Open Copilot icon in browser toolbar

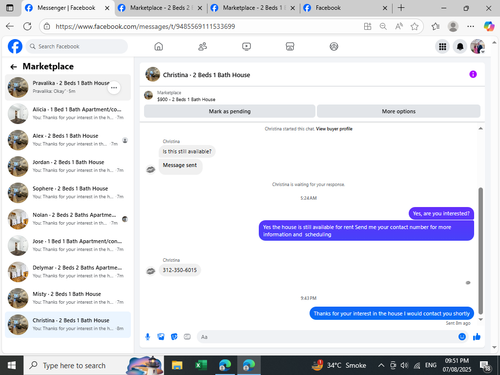pos(489,26)
